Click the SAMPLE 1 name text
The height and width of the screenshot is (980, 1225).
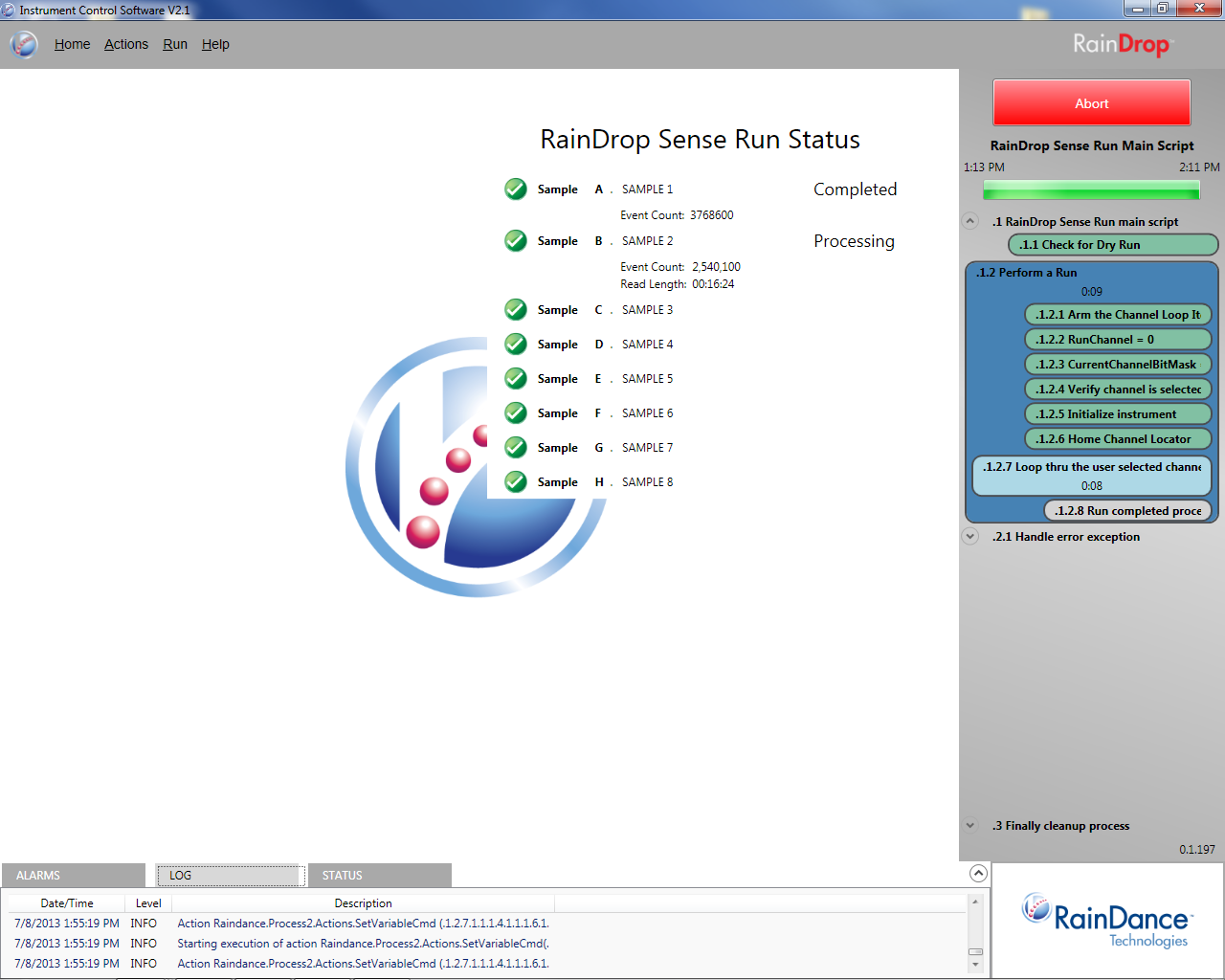(x=647, y=189)
